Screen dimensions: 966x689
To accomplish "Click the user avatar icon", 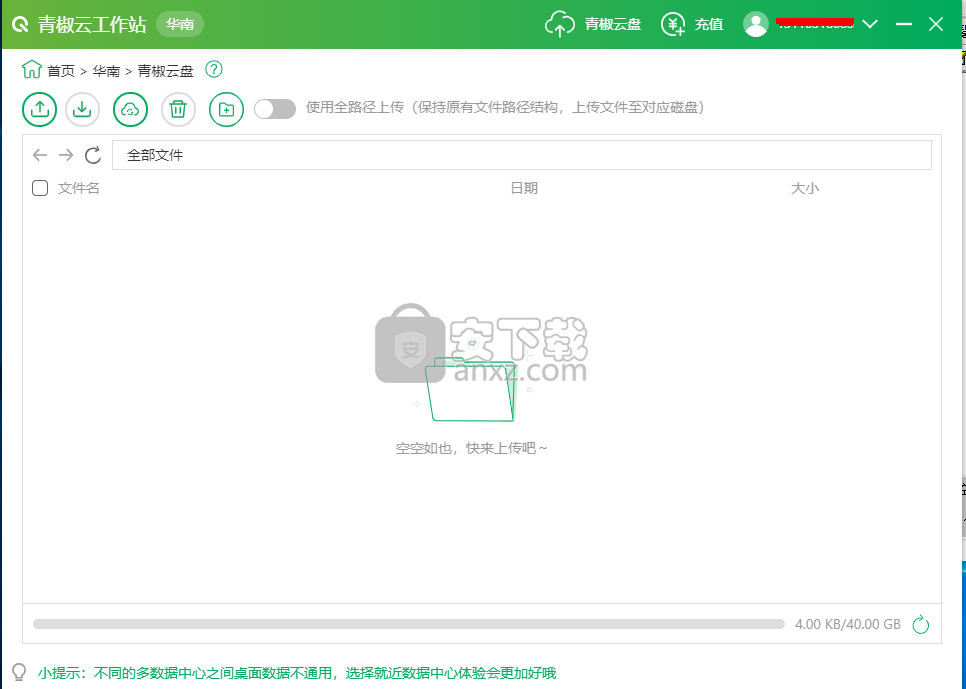I will pyautogui.click(x=756, y=24).
